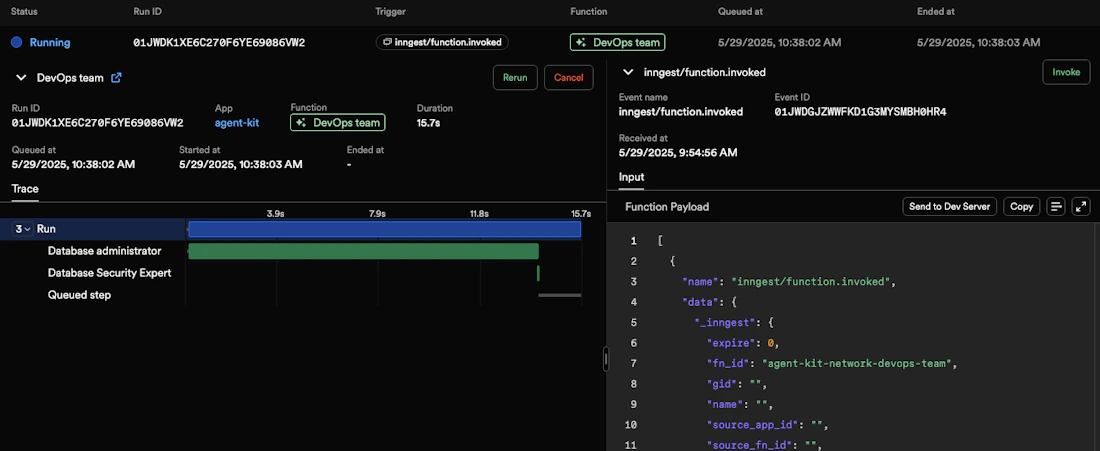Select the Input tab
Screen dimensions: 1100x451
[x=631, y=177]
